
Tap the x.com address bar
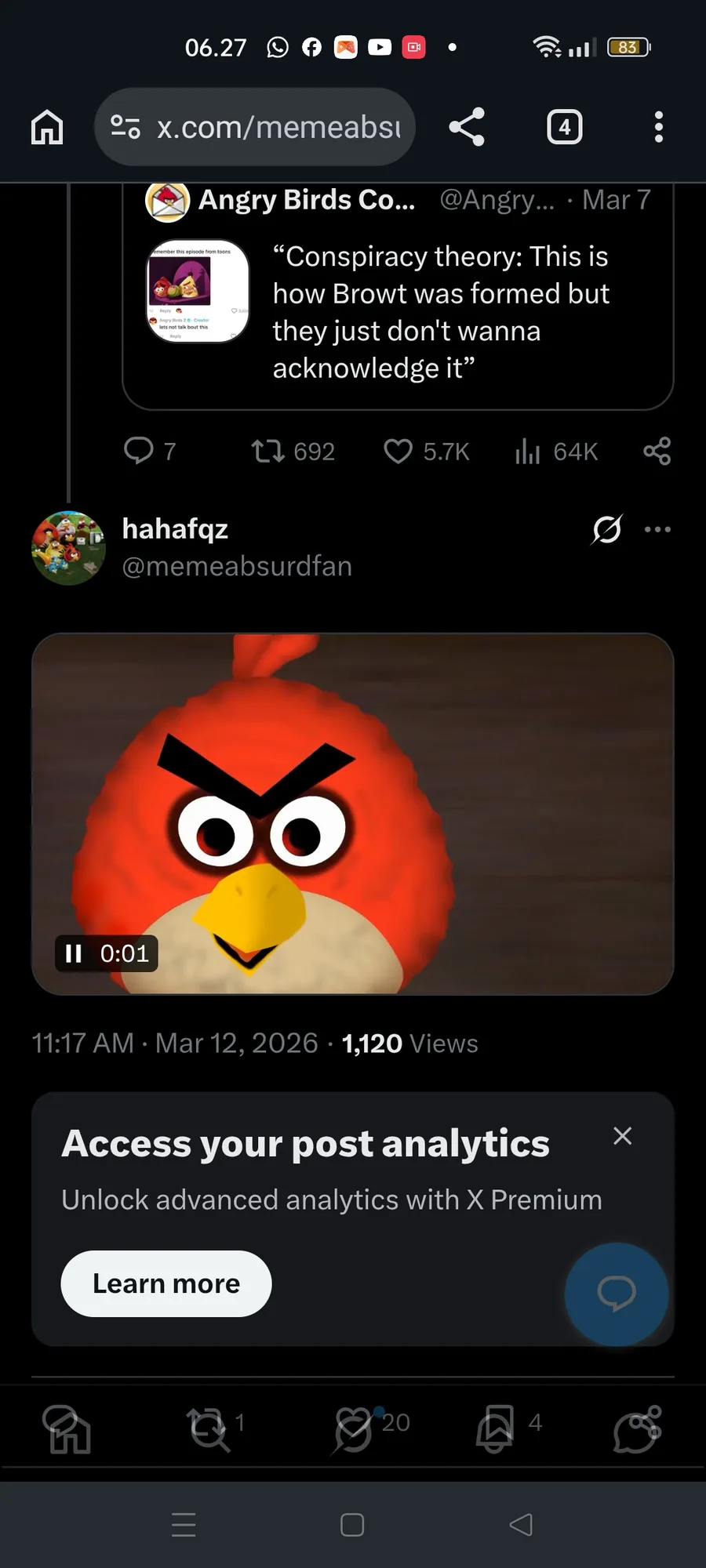click(278, 127)
